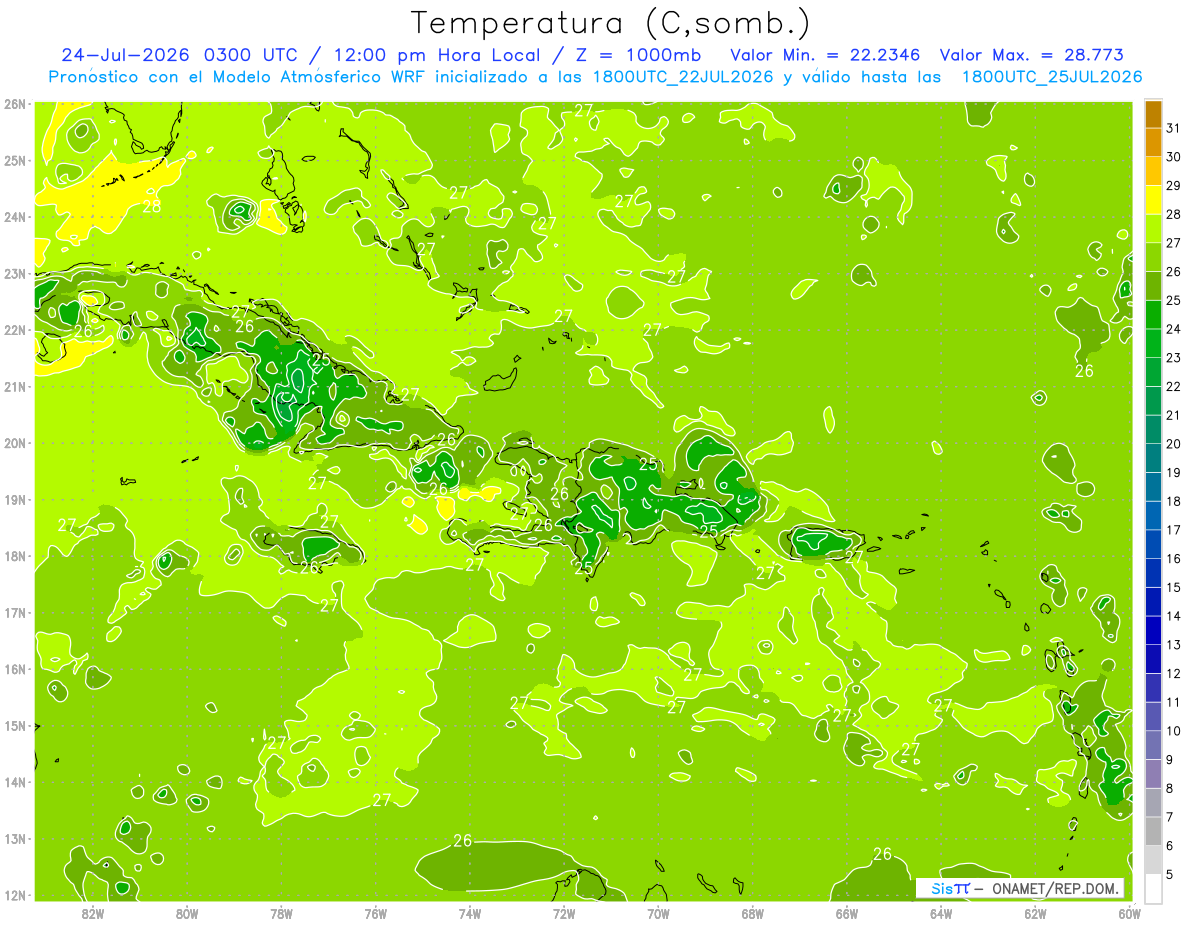This screenshot has width=1200, height=927.
Task: Select the legend swatch between 14 and 15
Action: pos(1153,601)
